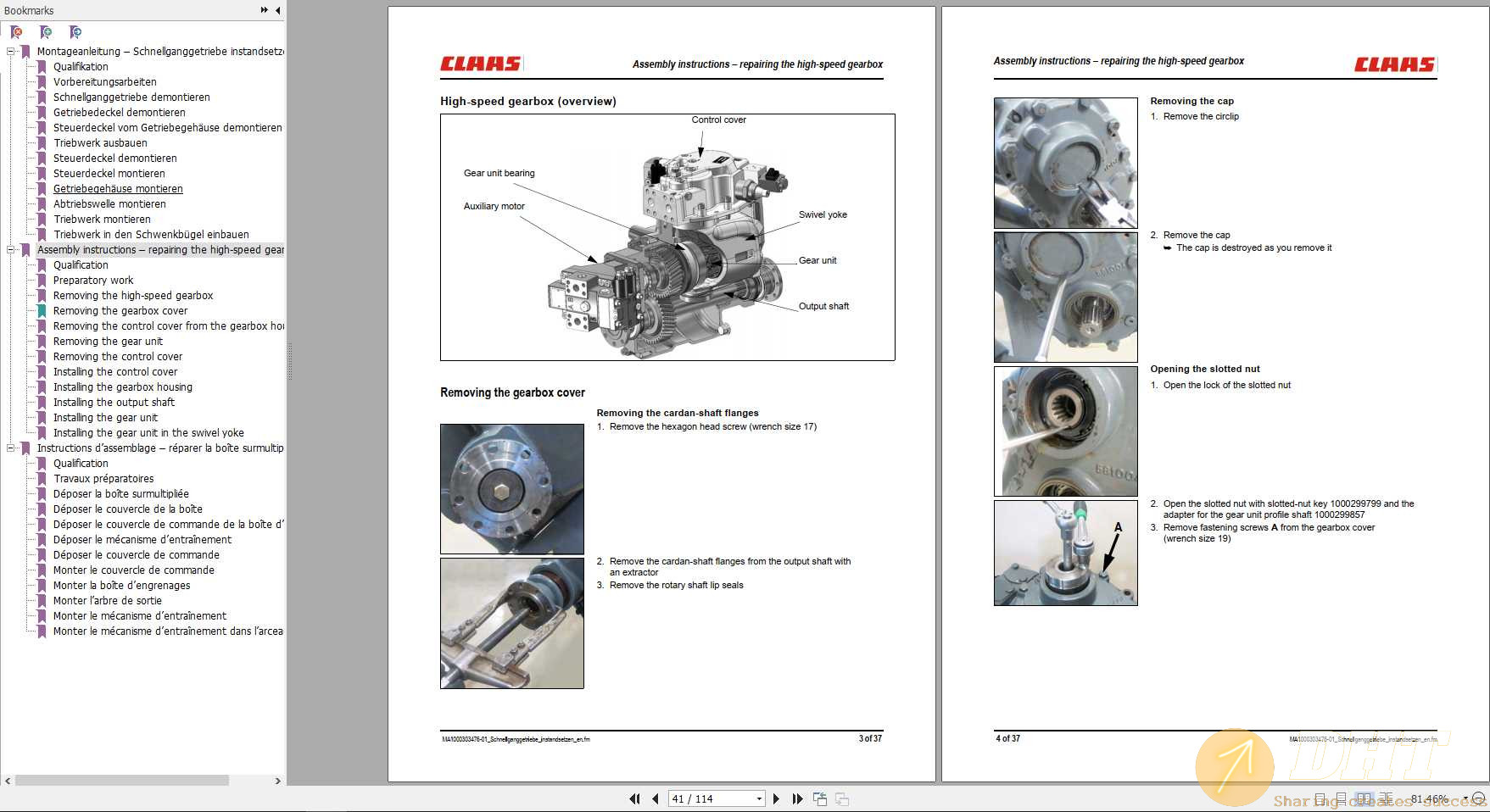1490x812 pixels.
Task: Go to the next page
Action: [776, 798]
